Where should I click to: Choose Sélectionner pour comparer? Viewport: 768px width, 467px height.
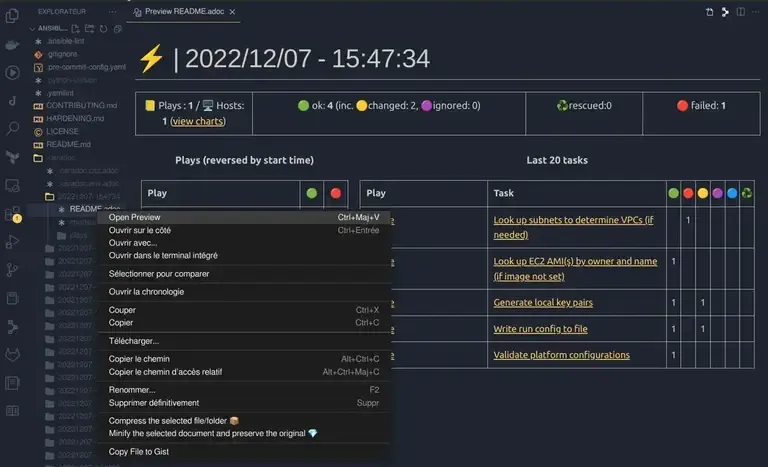click(244, 274)
